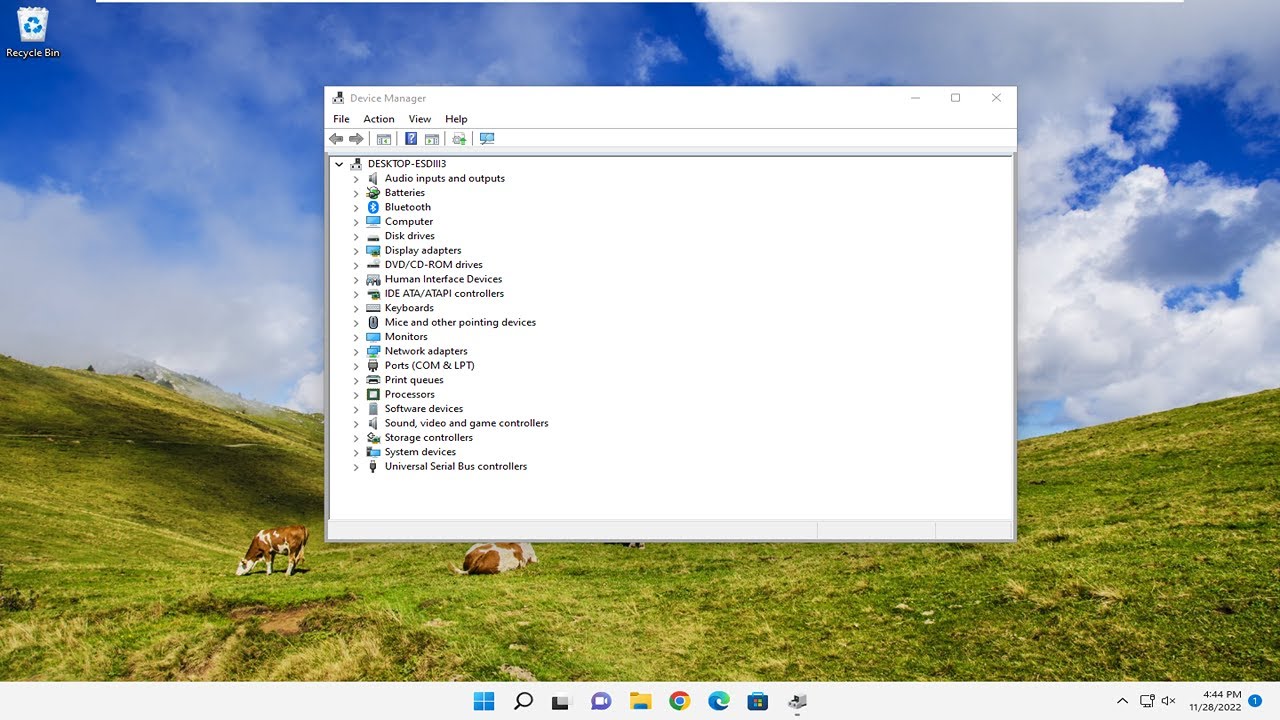
Task: Collapse the DESKTOP-ESDIII3 root node
Action: point(339,164)
